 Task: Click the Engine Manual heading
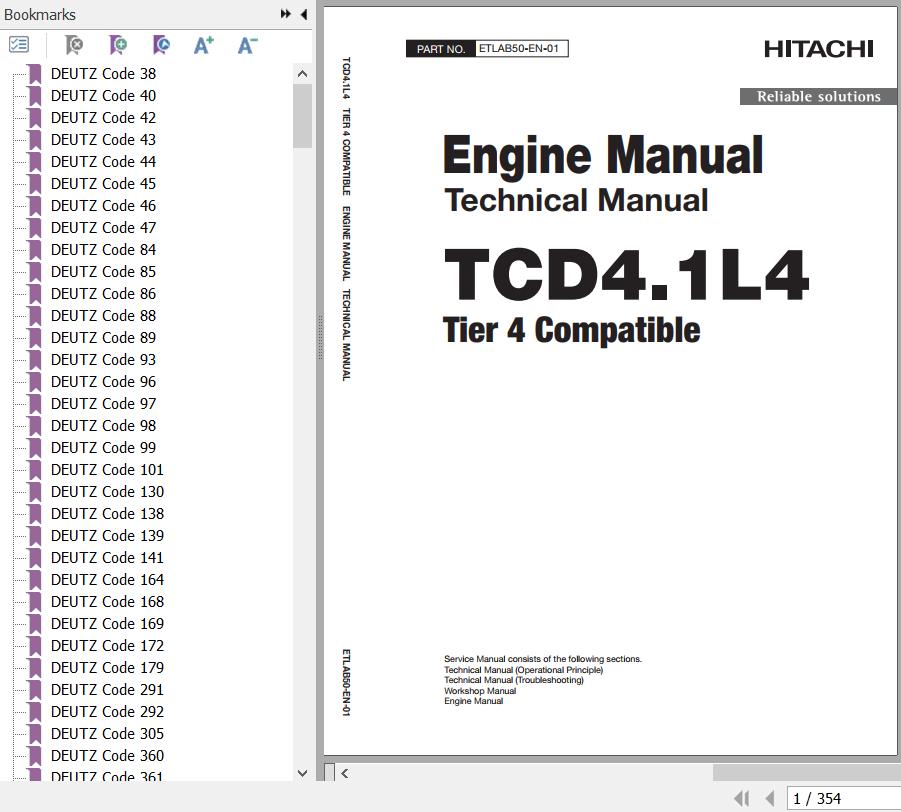coord(603,155)
